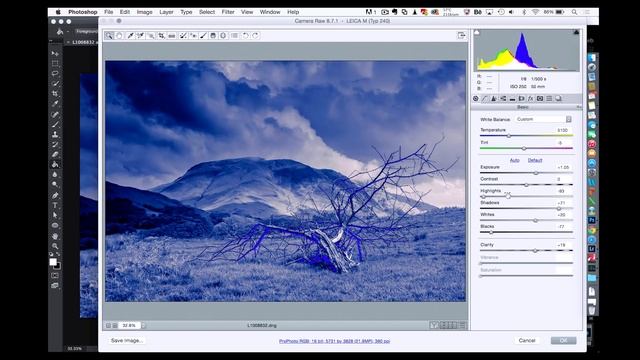This screenshot has width=640, height=360.
Task: Adjust the Contrast slider handle
Action: pyautogui.click(x=527, y=185)
